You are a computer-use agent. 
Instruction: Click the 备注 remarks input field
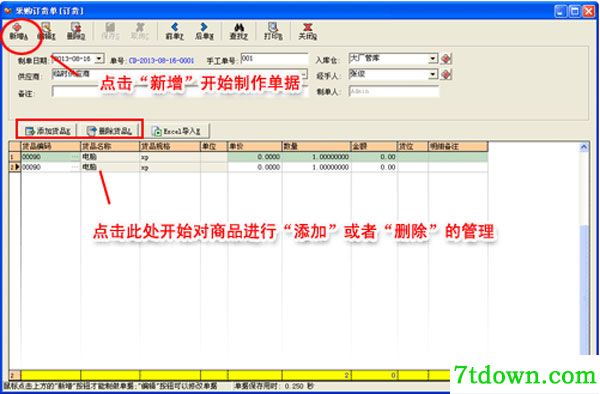(x=180, y=92)
